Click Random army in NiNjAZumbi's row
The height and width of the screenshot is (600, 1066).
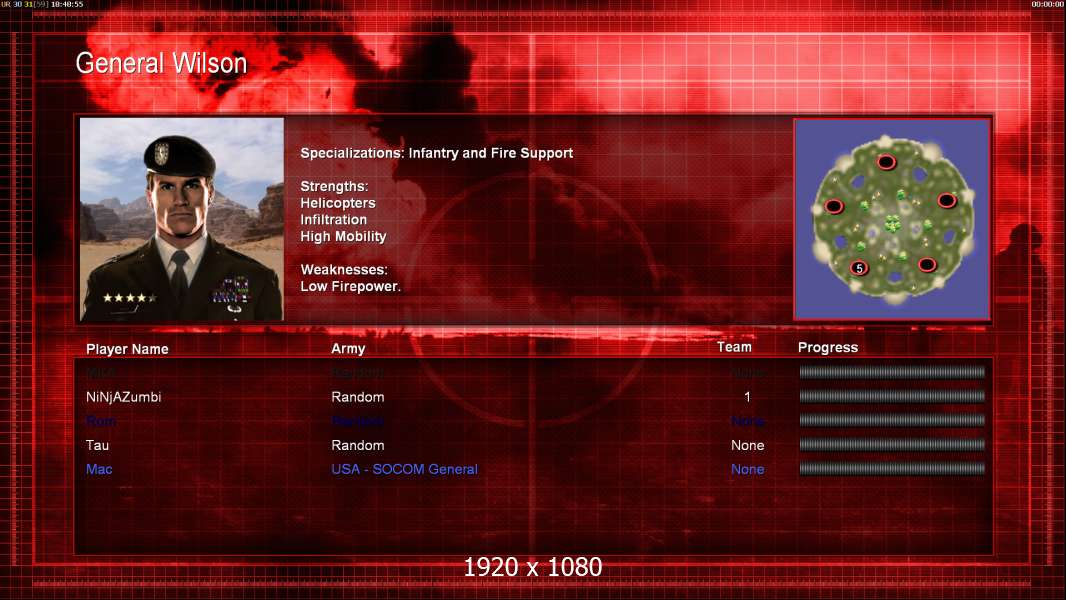[x=358, y=397]
